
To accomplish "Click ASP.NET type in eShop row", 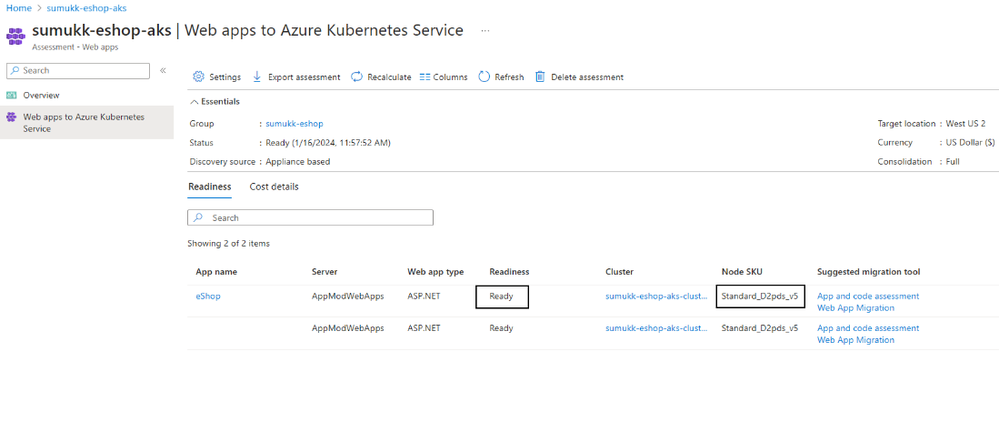I will [424, 296].
